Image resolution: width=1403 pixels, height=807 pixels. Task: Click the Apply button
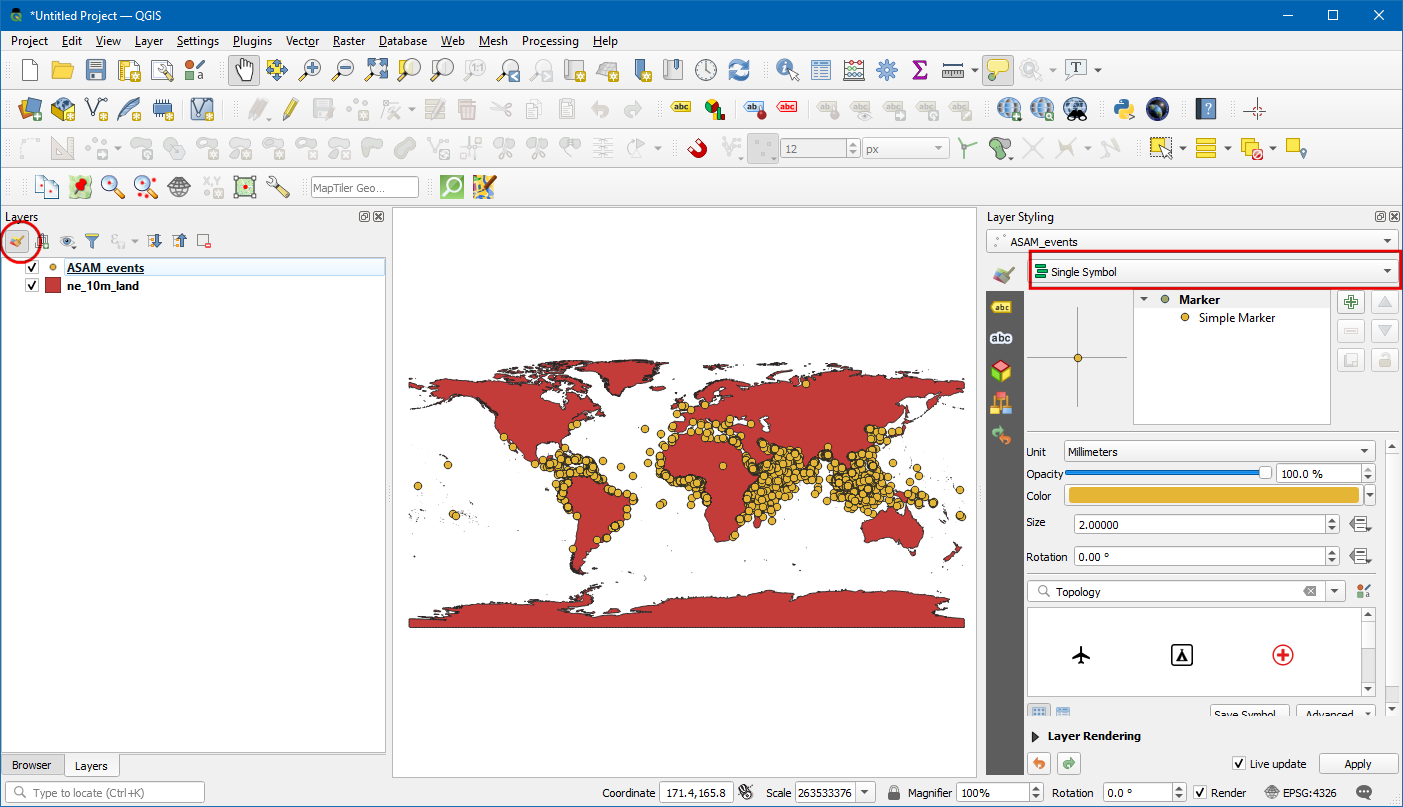(1357, 764)
